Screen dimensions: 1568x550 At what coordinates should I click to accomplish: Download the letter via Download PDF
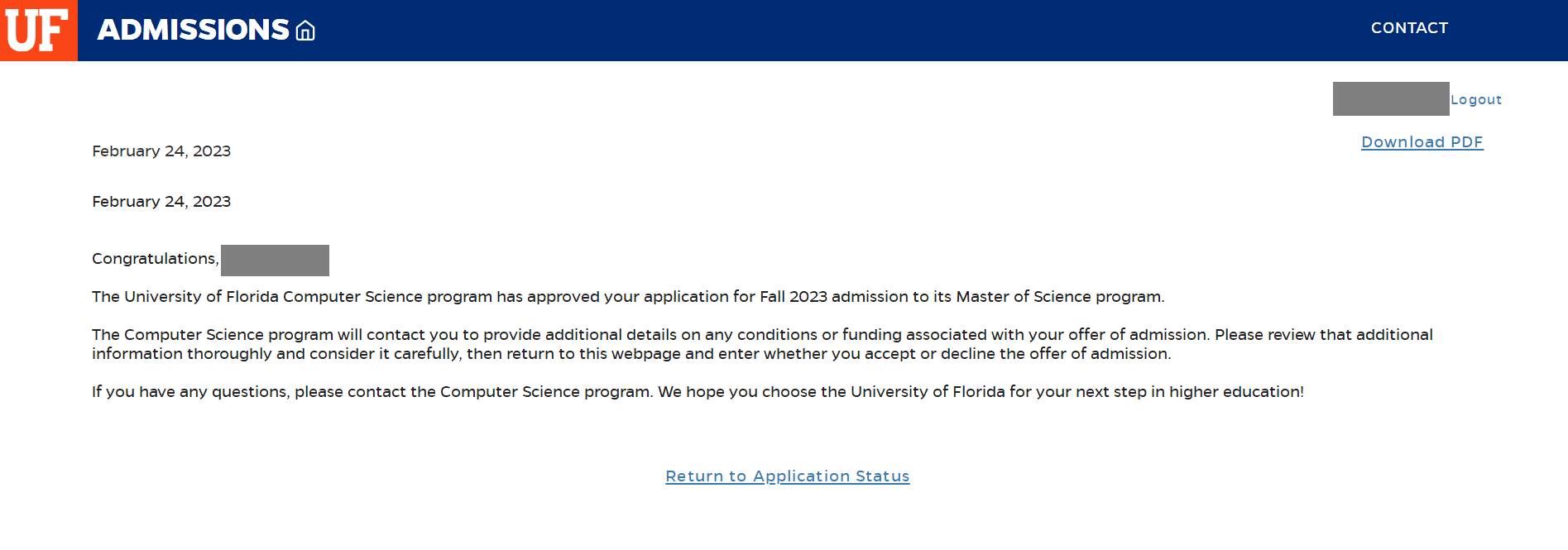(x=1422, y=142)
